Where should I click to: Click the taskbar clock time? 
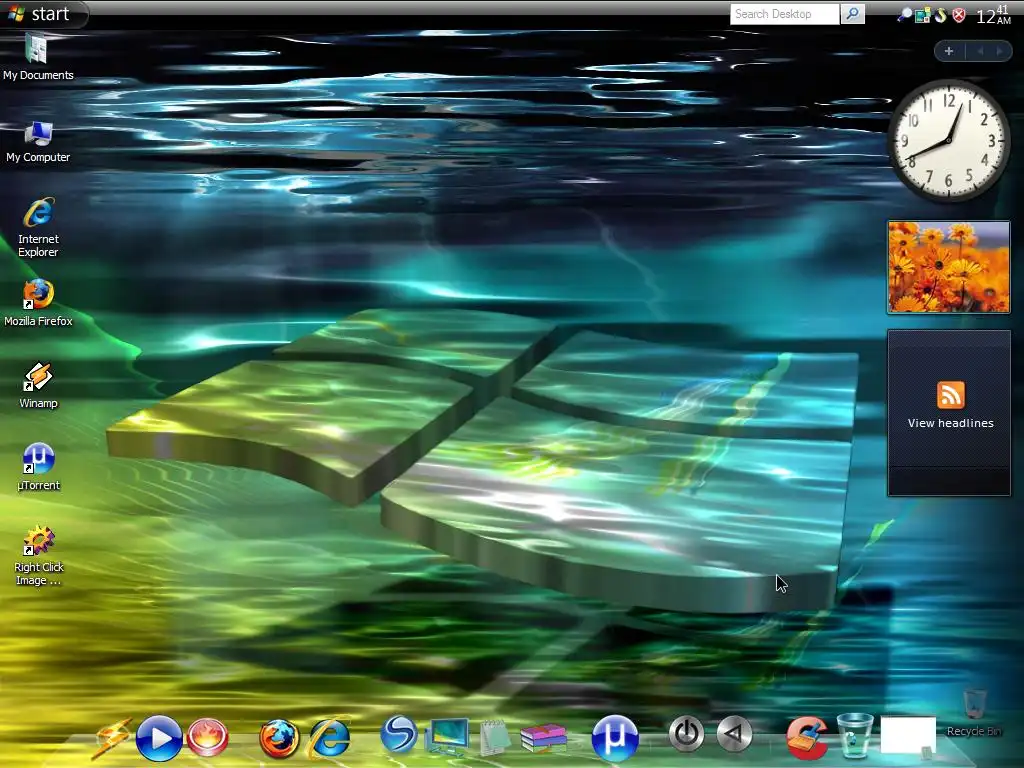point(993,15)
